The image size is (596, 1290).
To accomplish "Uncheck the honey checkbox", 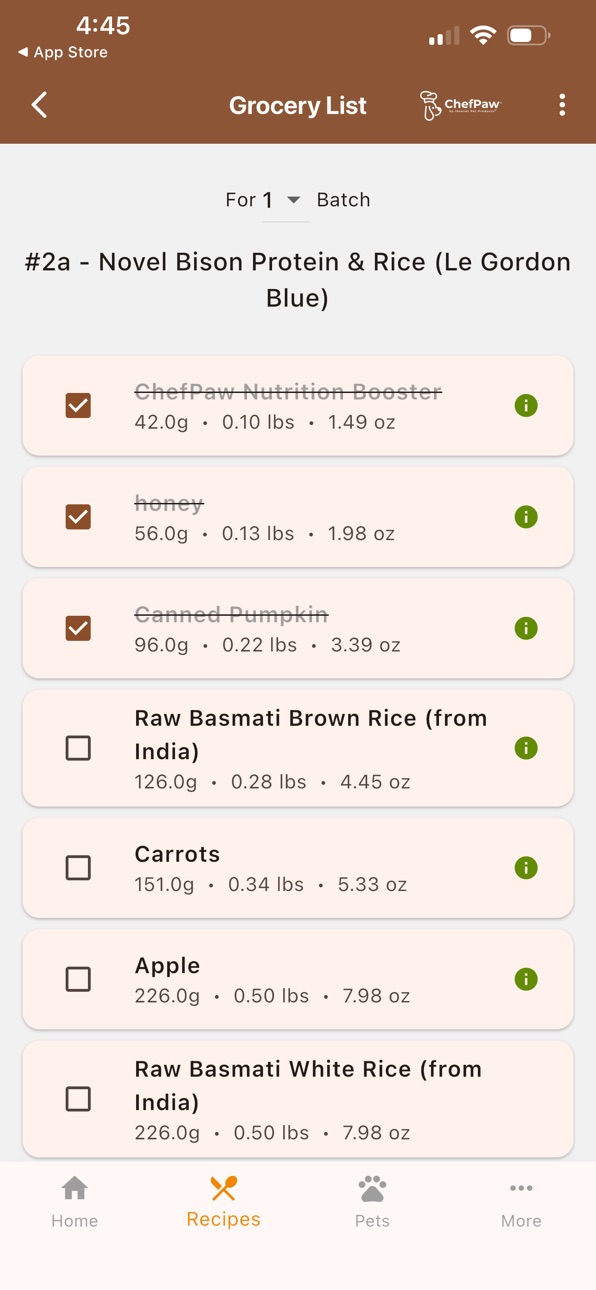I will coord(78,517).
